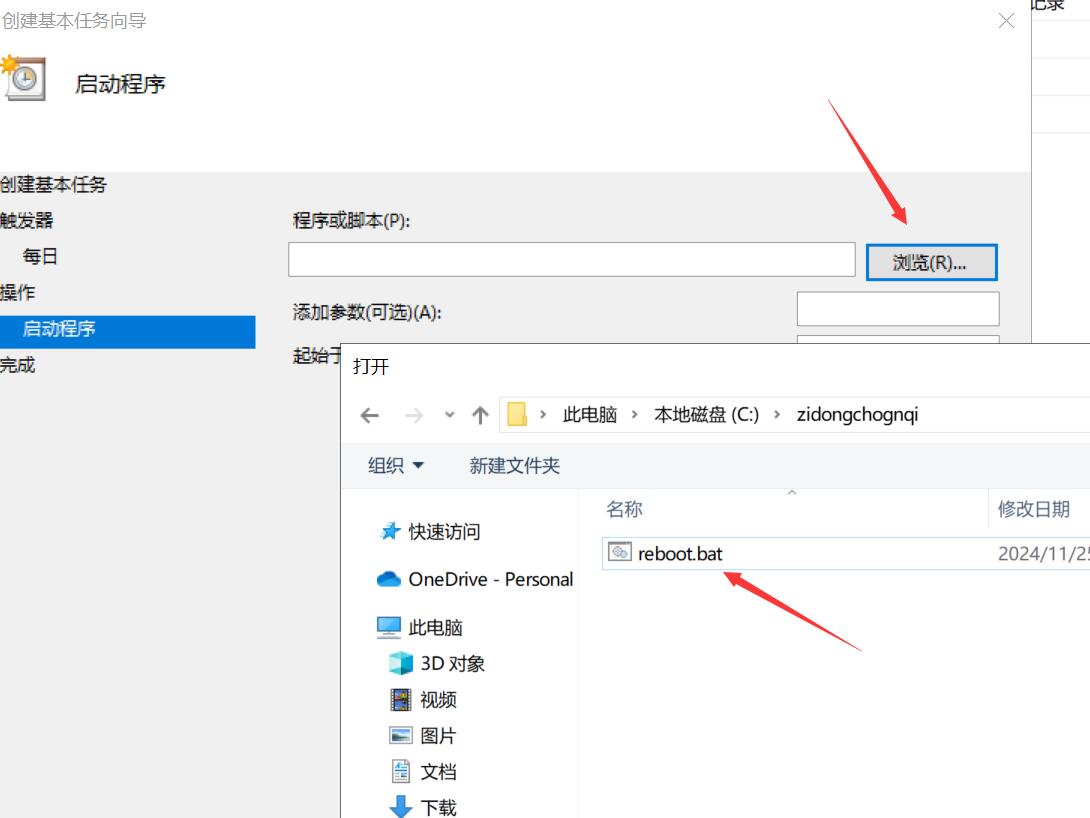Select the 触发器 wizard step
The image size is (1090, 818).
[26, 221]
